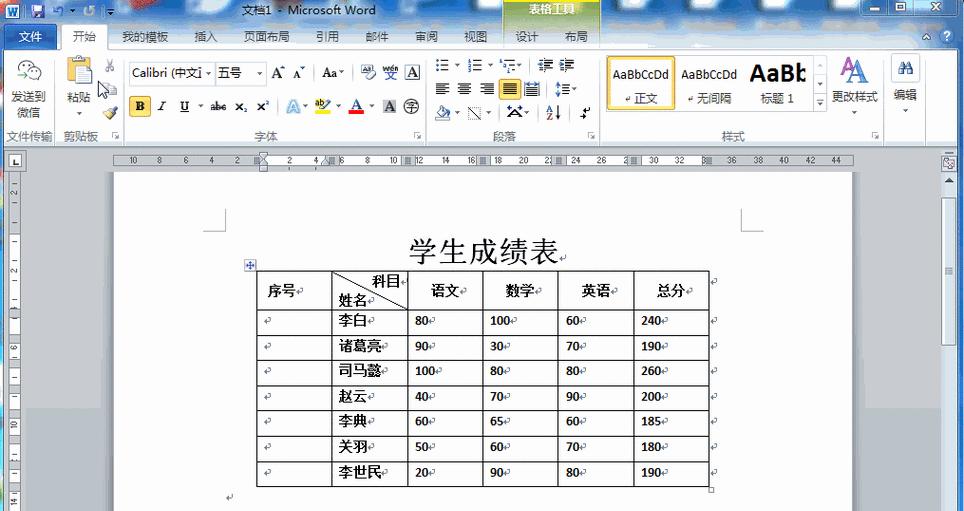The height and width of the screenshot is (511, 964).
Task: Clear formatting with eraser icon
Action: pyautogui.click(x=368, y=73)
